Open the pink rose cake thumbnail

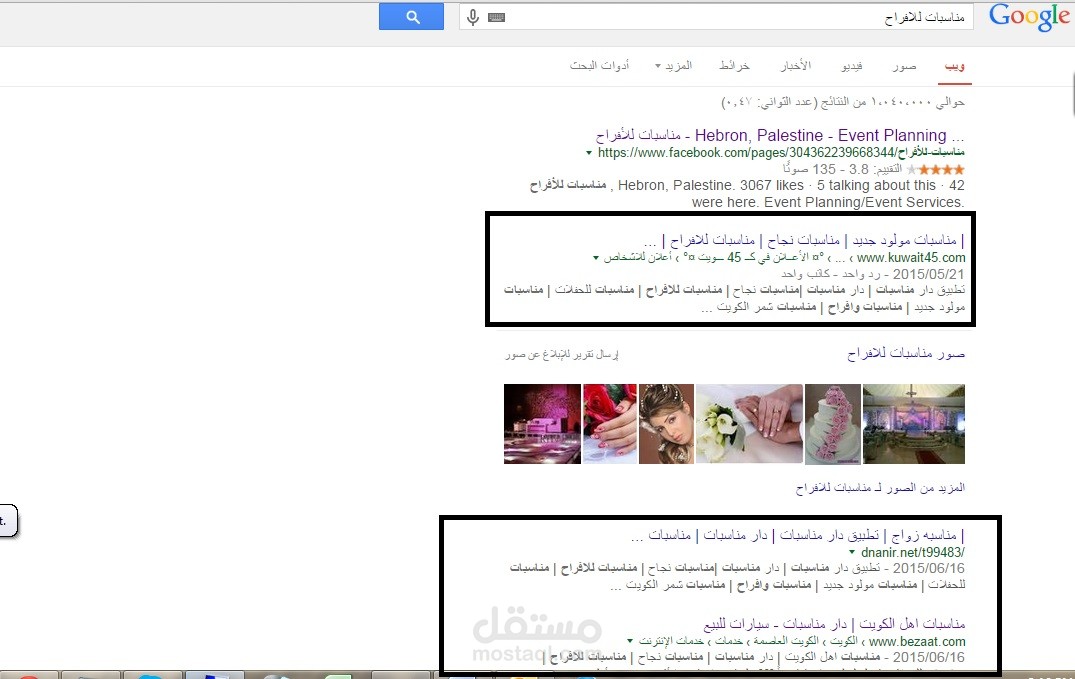coord(832,424)
